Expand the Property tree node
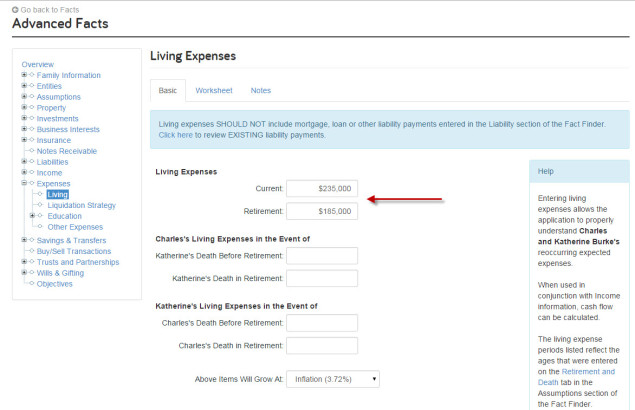This screenshot has height=410, width=635. pyautogui.click(x=24, y=107)
